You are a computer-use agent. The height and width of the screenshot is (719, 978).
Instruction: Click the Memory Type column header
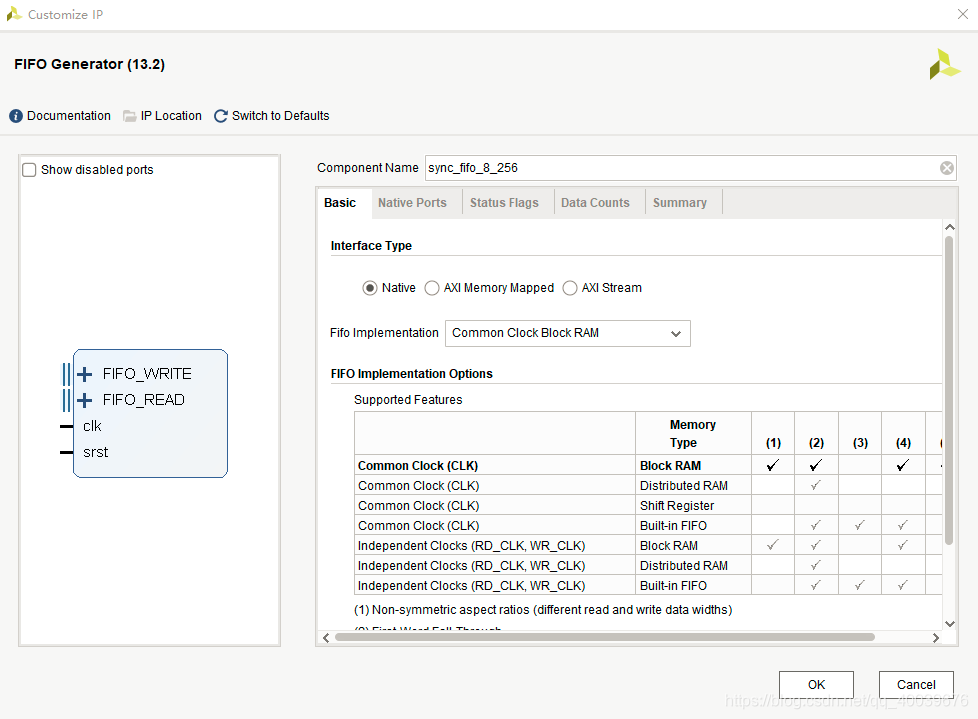coord(693,433)
